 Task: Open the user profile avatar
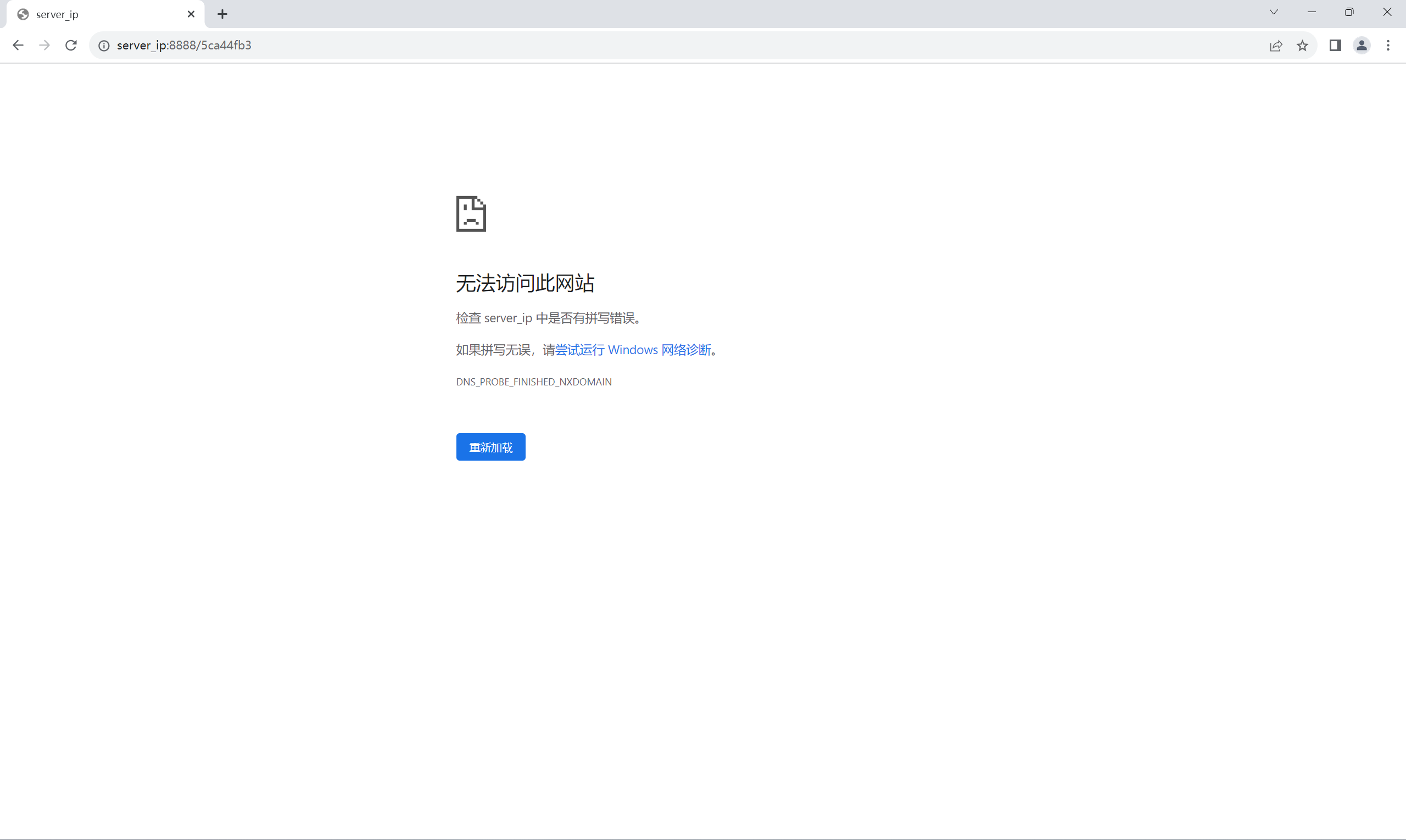1362,45
